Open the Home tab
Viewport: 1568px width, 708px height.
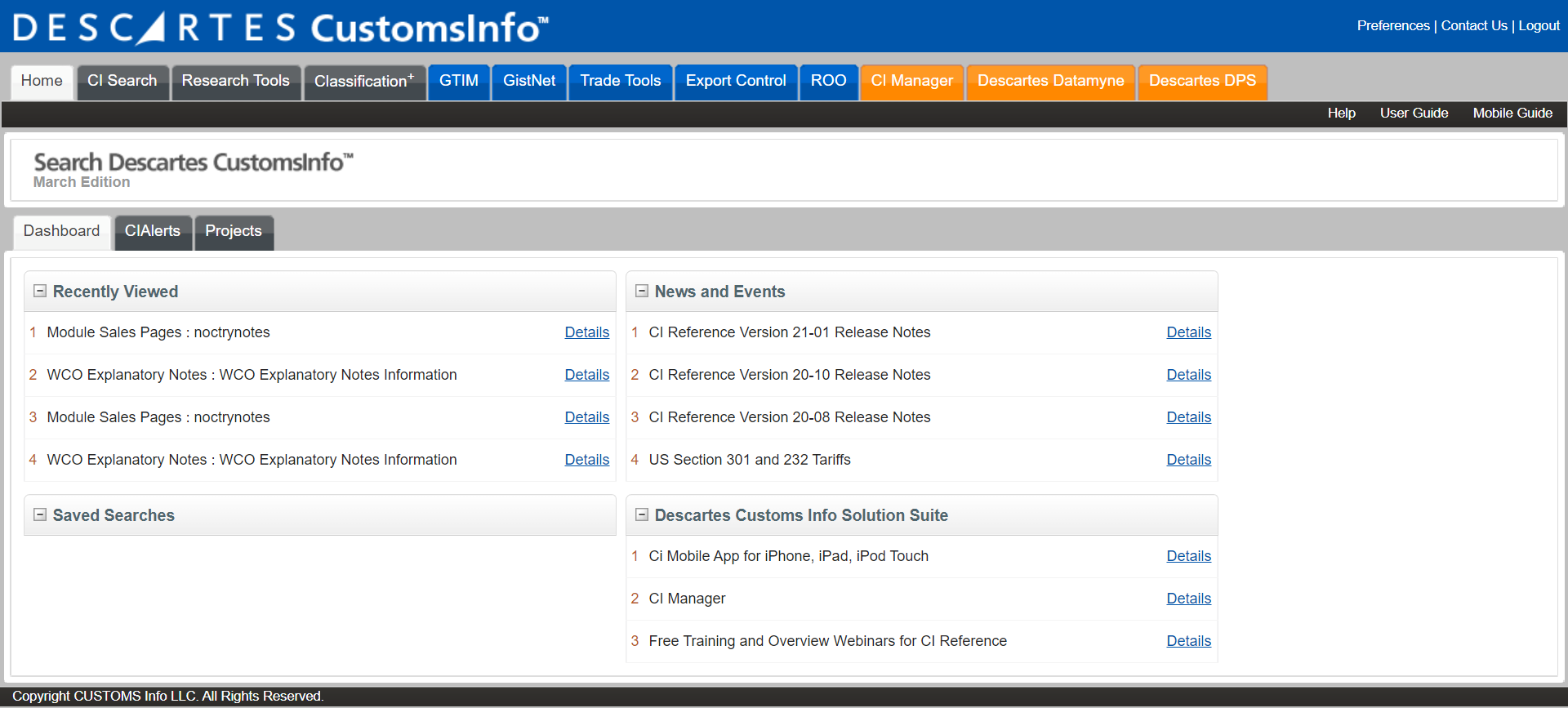[42, 81]
